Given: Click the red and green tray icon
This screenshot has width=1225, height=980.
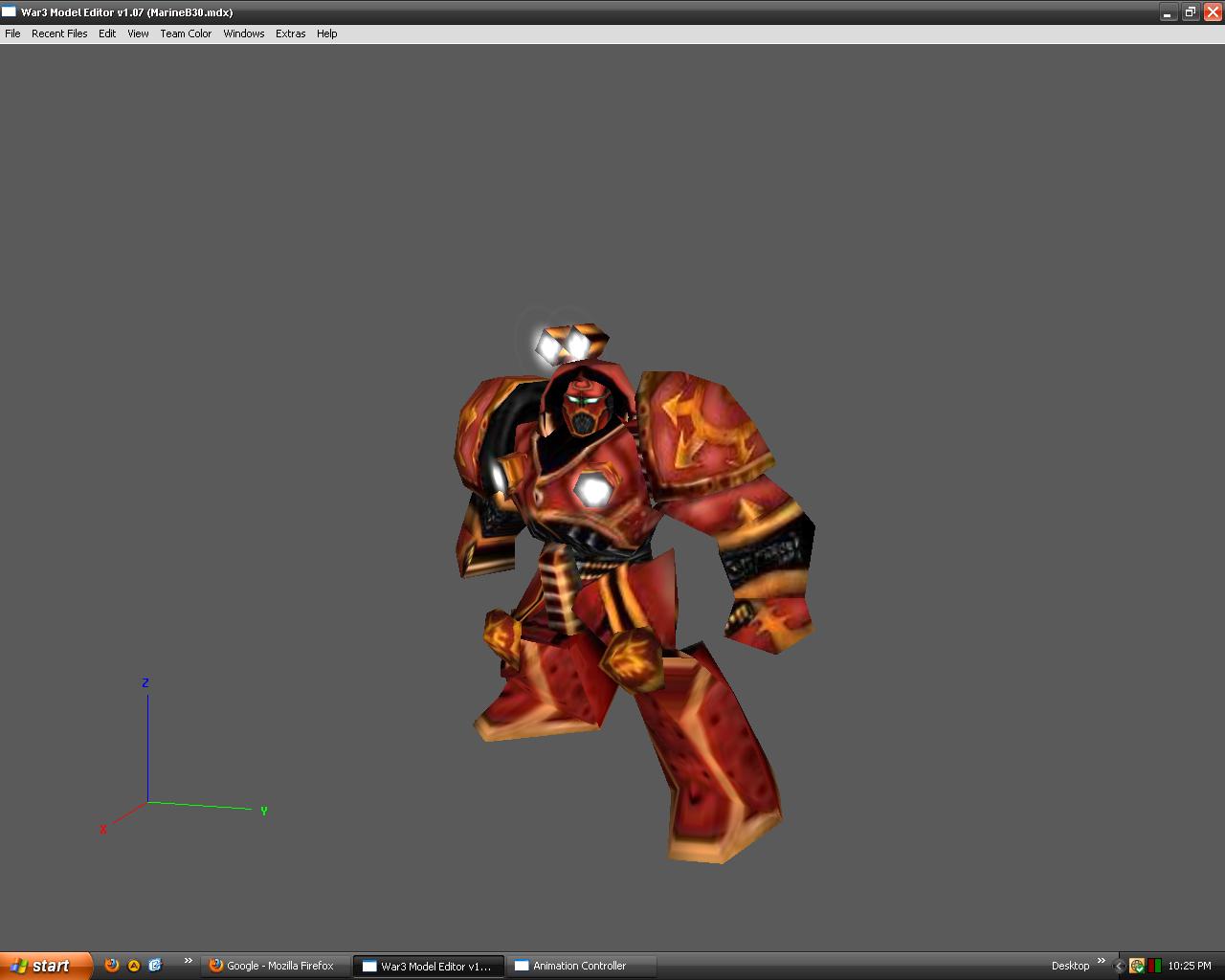Looking at the screenshot, I should click(x=1154, y=966).
